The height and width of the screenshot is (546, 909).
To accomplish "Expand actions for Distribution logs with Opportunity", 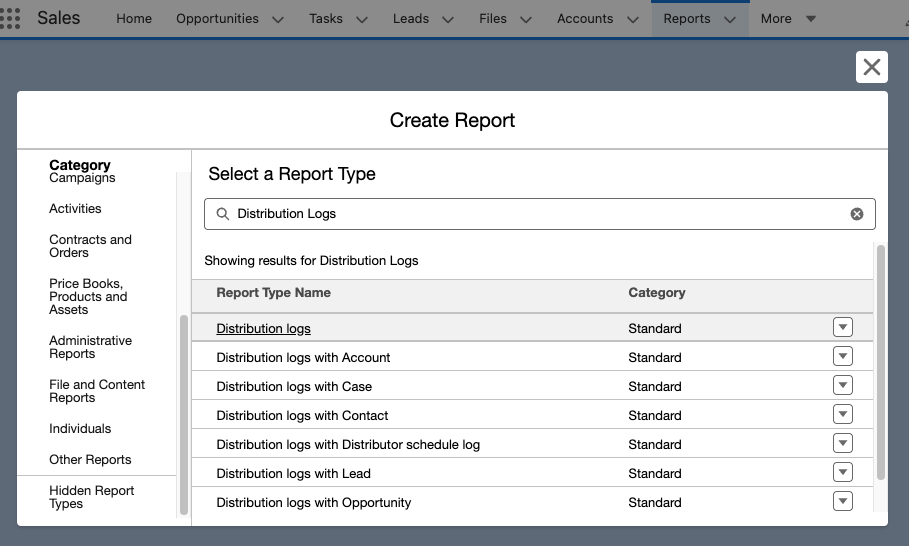I will click(842, 502).
